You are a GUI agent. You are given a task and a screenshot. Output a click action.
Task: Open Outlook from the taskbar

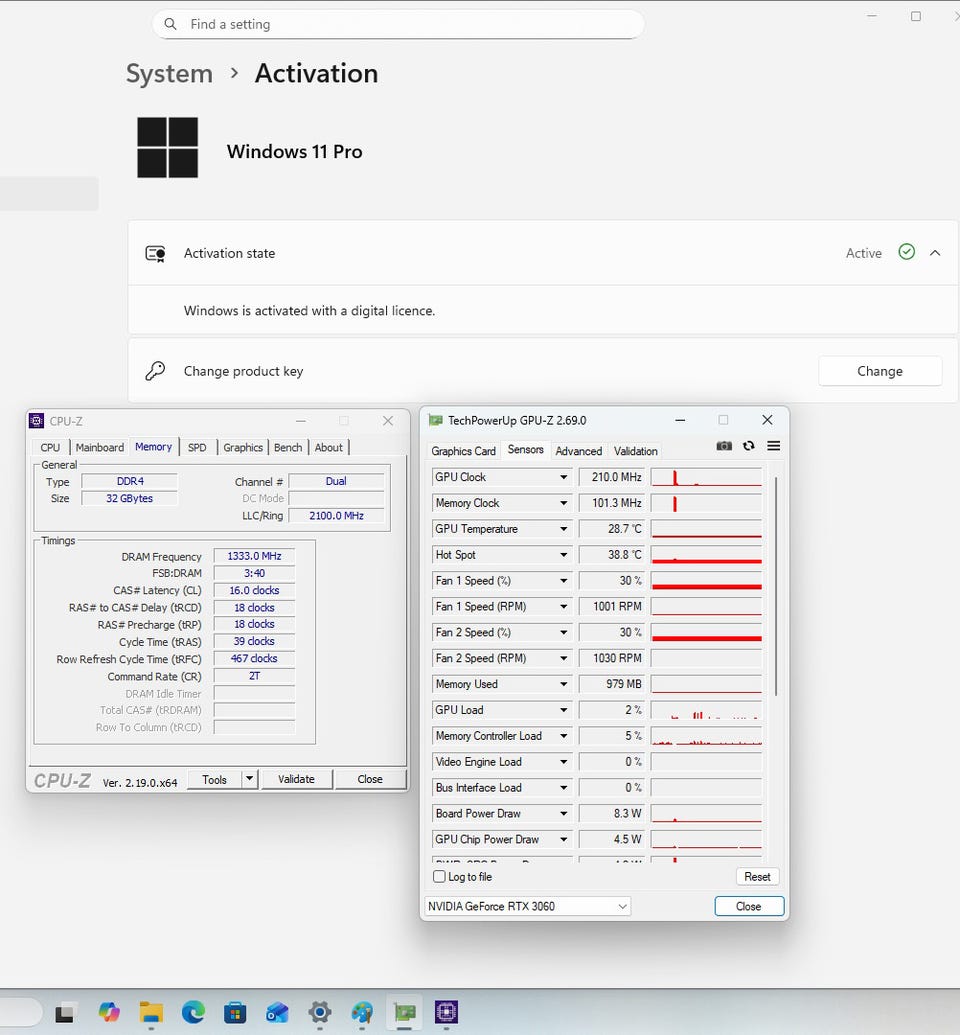coord(277,1012)
